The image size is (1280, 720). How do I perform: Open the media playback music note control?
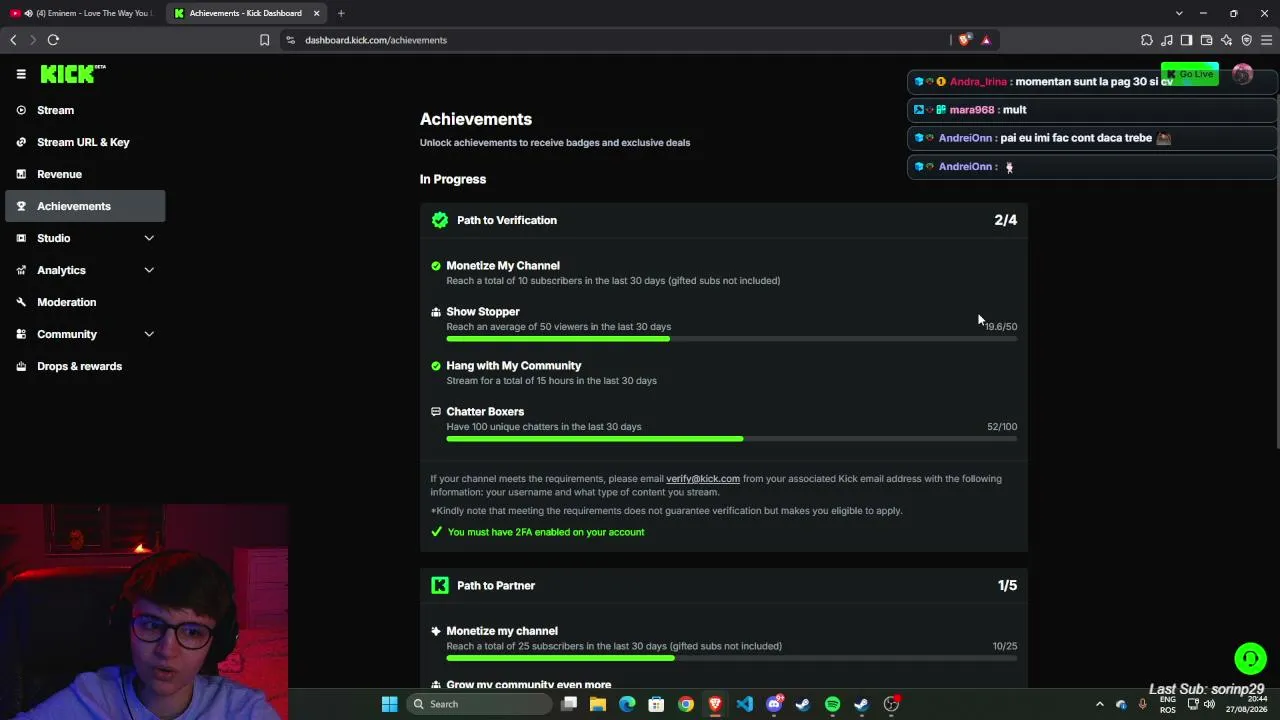(1167, 40)
